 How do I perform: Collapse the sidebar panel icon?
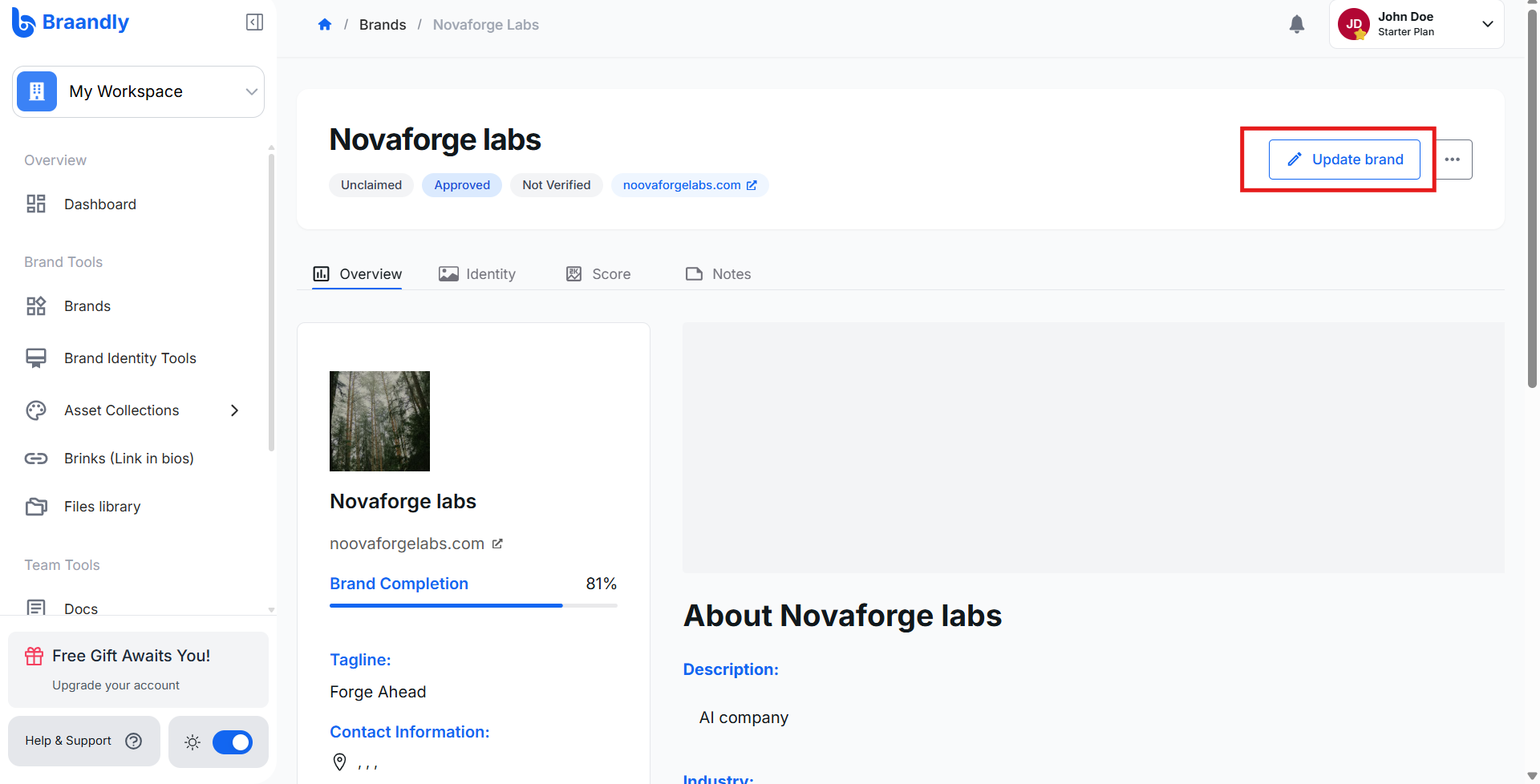click(x=254, y=22)
